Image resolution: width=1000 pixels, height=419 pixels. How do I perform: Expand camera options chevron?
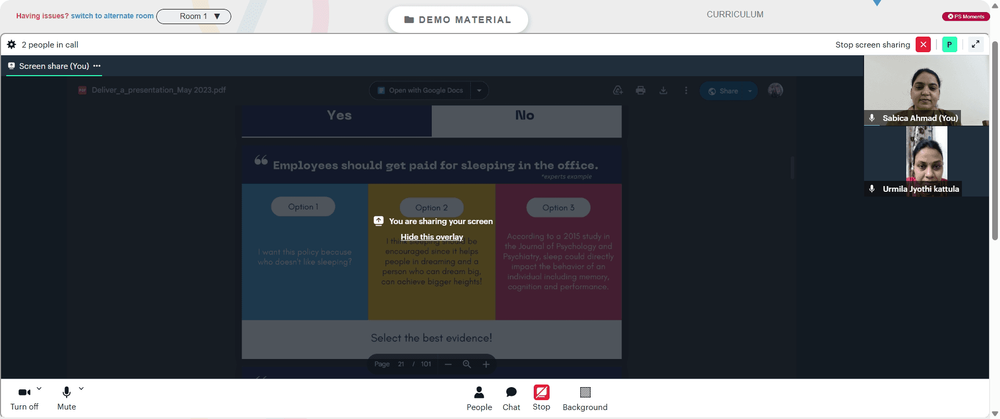point(39,388)
